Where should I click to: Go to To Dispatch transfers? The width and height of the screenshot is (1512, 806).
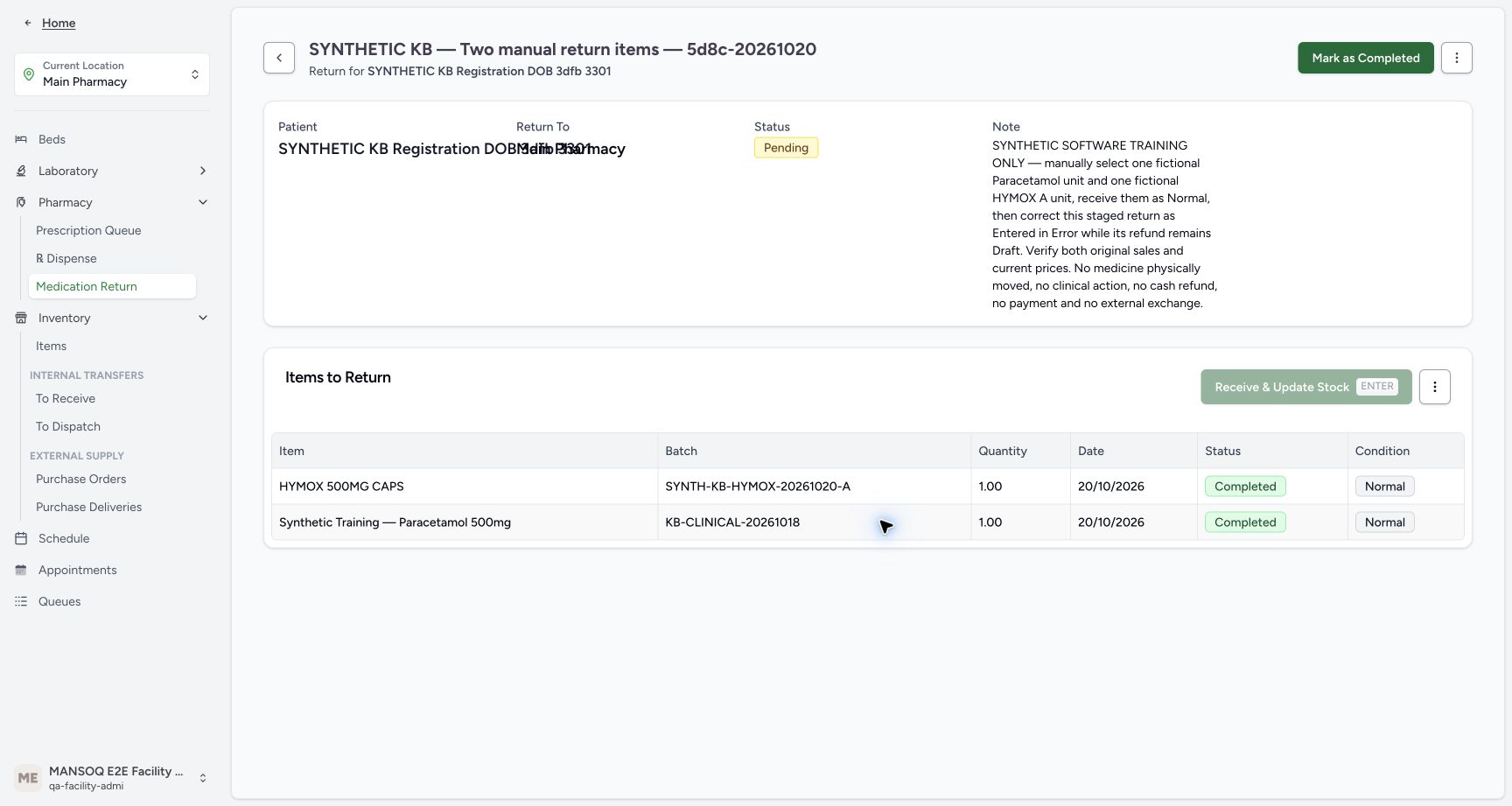click(68, 426)
